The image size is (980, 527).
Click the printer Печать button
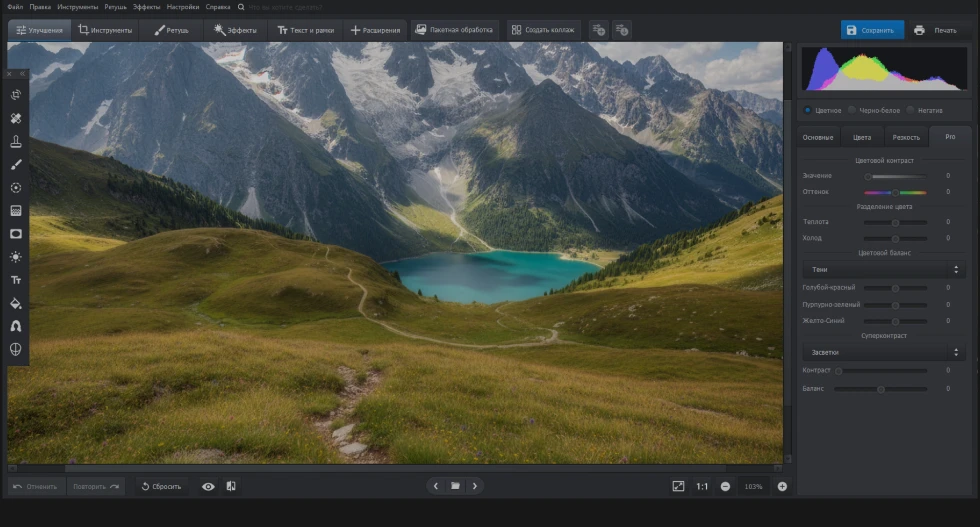point(936,30)
